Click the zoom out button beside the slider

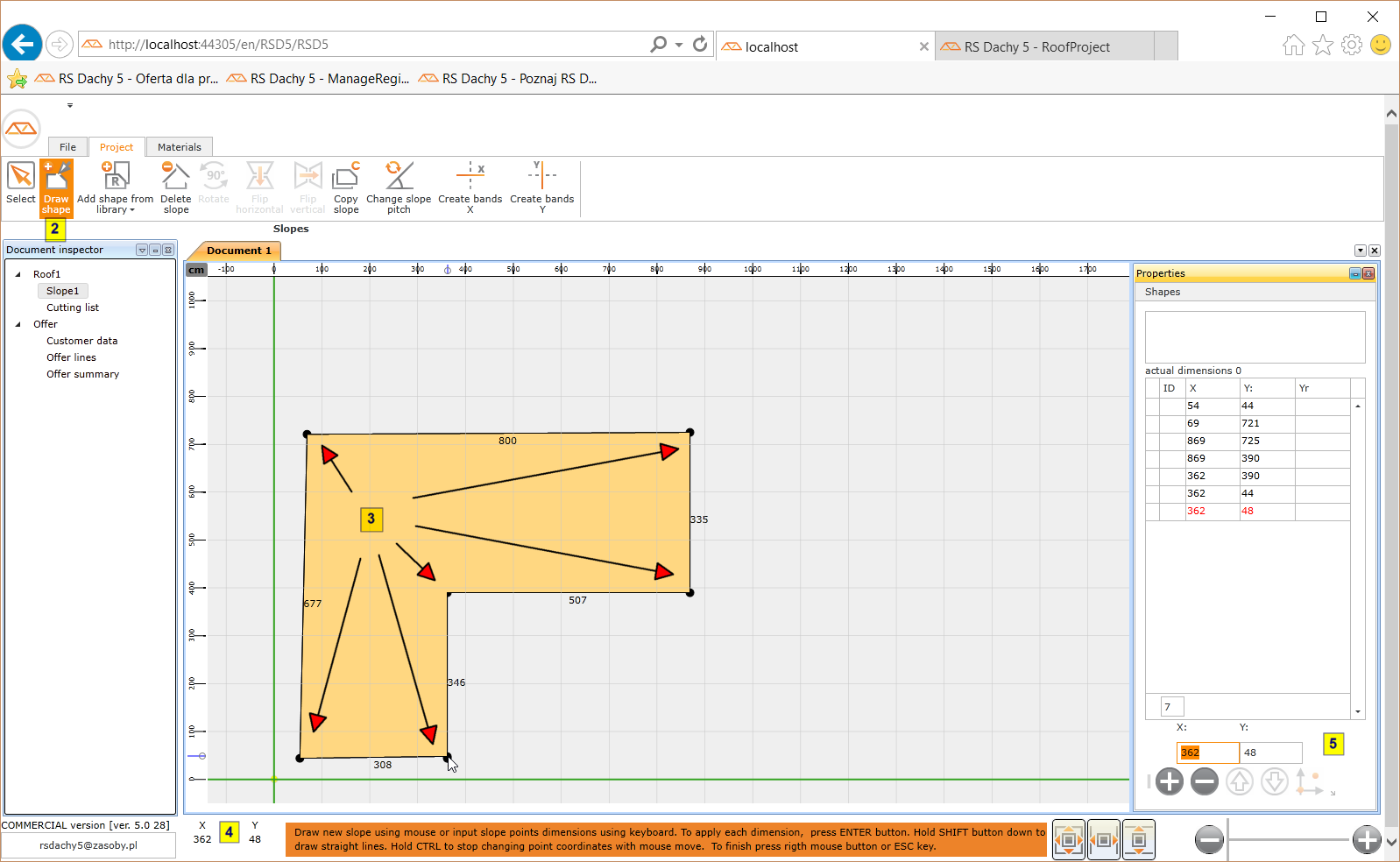pos(1209,840)
